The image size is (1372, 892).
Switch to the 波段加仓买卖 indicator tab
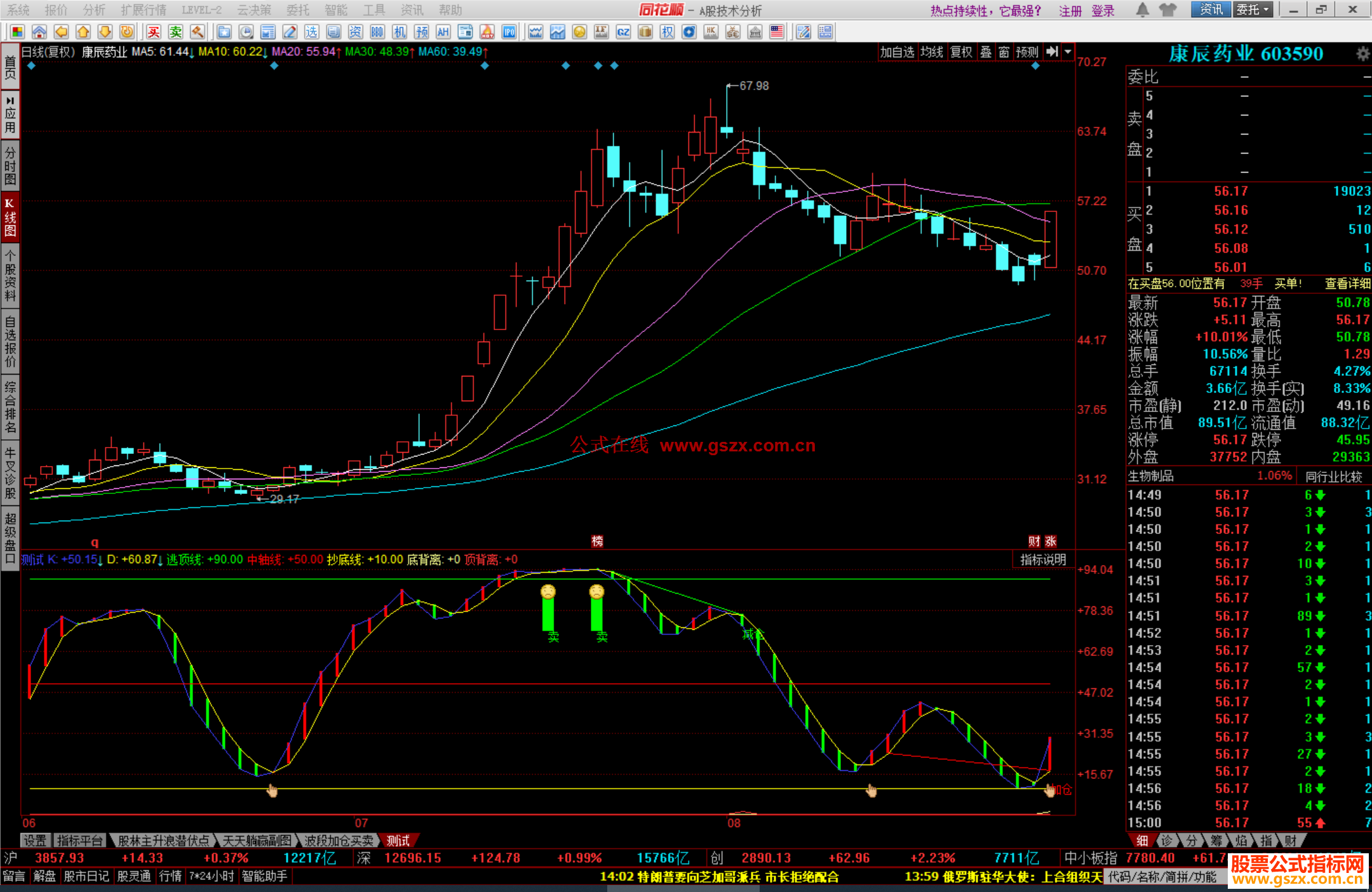339,841
